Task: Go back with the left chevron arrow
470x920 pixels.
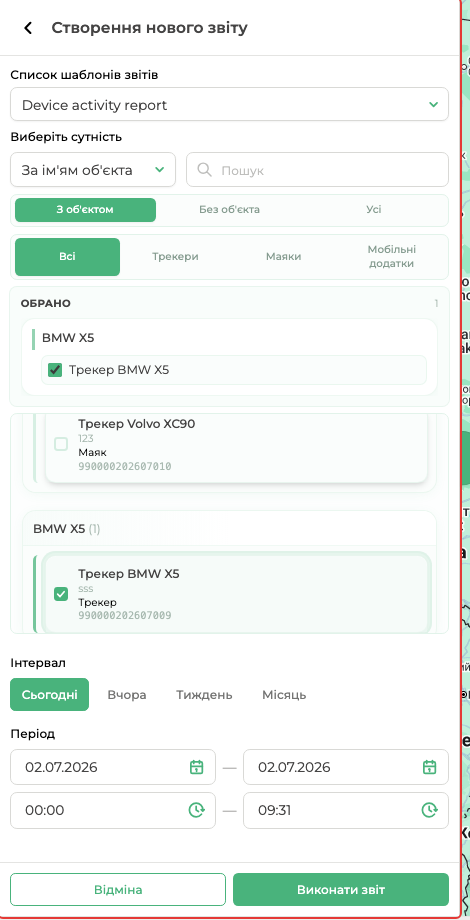Action: pyautogui.click(x=28, y=28)
